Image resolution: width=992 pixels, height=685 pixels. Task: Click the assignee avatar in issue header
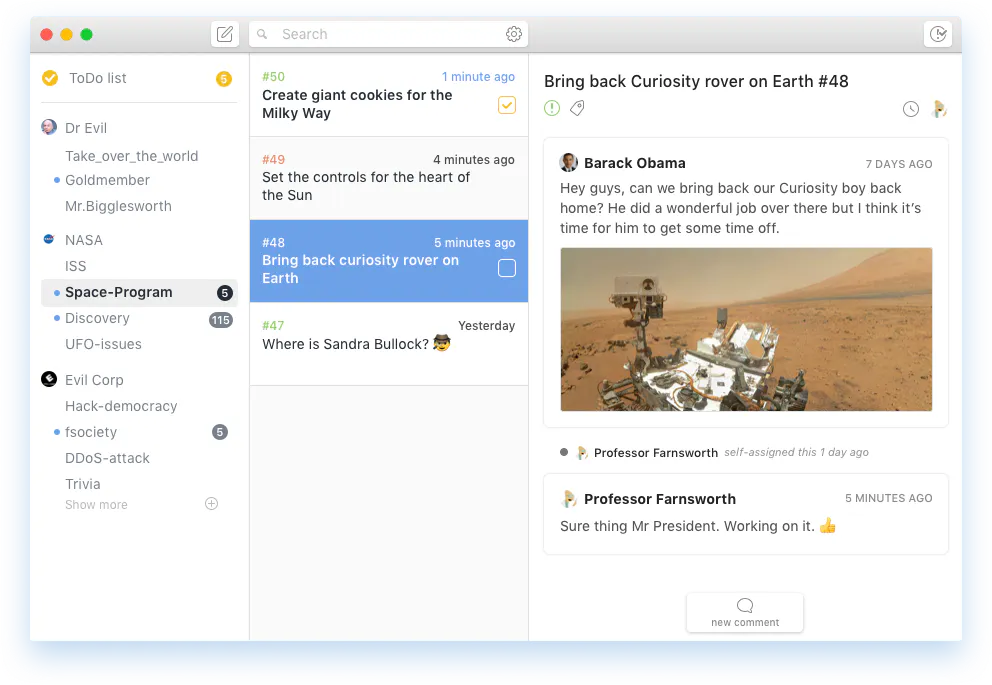tap(939, 109)
